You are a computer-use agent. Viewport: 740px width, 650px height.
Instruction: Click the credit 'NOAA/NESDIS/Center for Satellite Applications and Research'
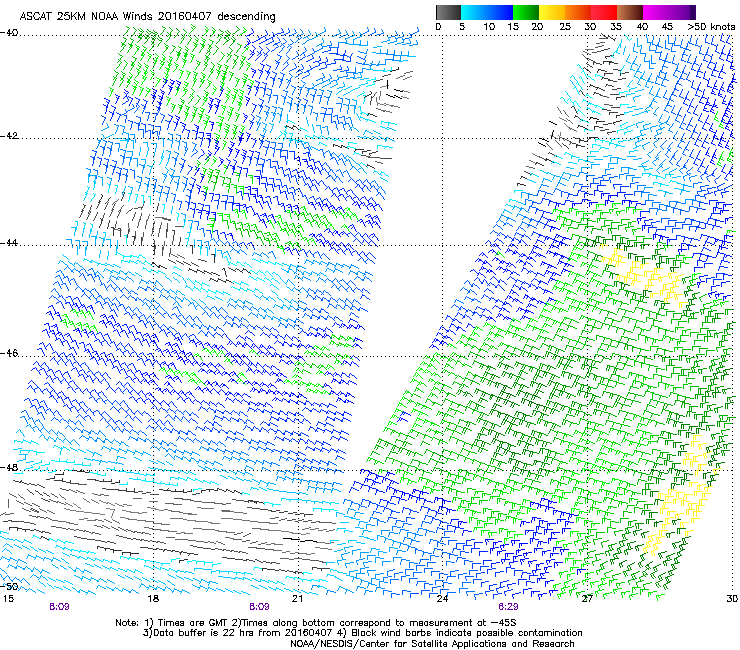coord(432,644)
